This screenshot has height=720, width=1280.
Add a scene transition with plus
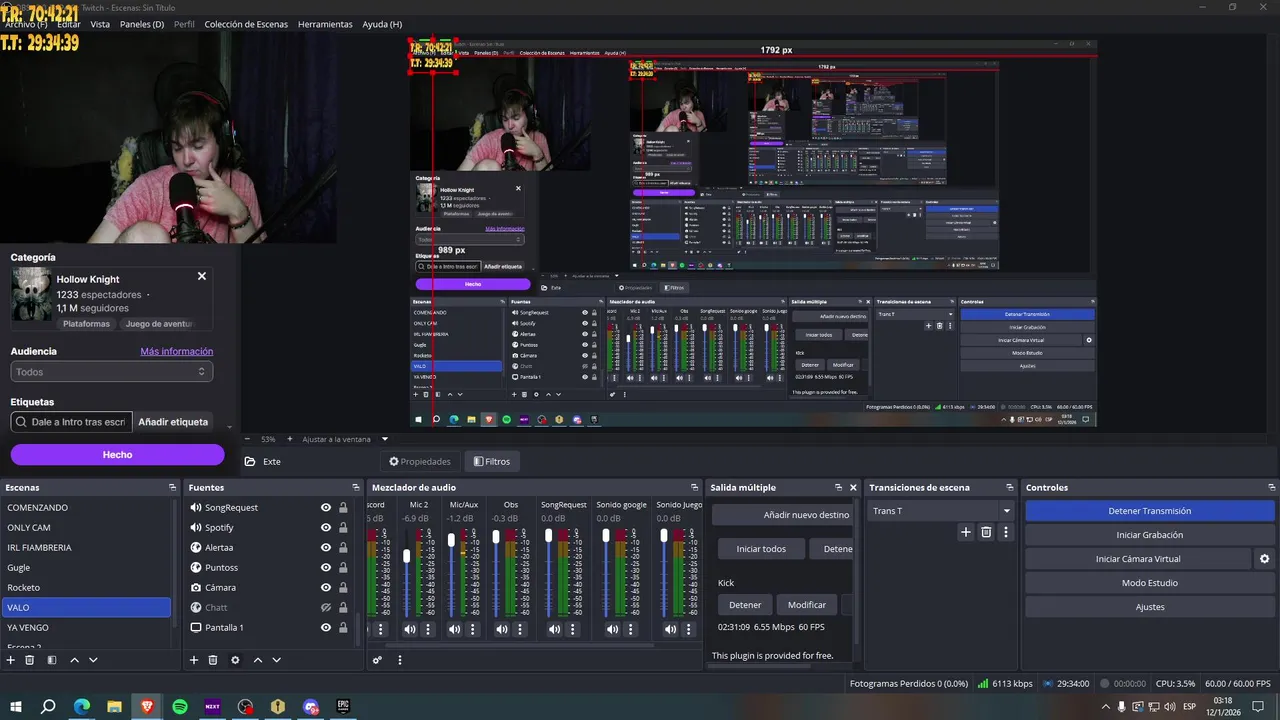point(966,532)
